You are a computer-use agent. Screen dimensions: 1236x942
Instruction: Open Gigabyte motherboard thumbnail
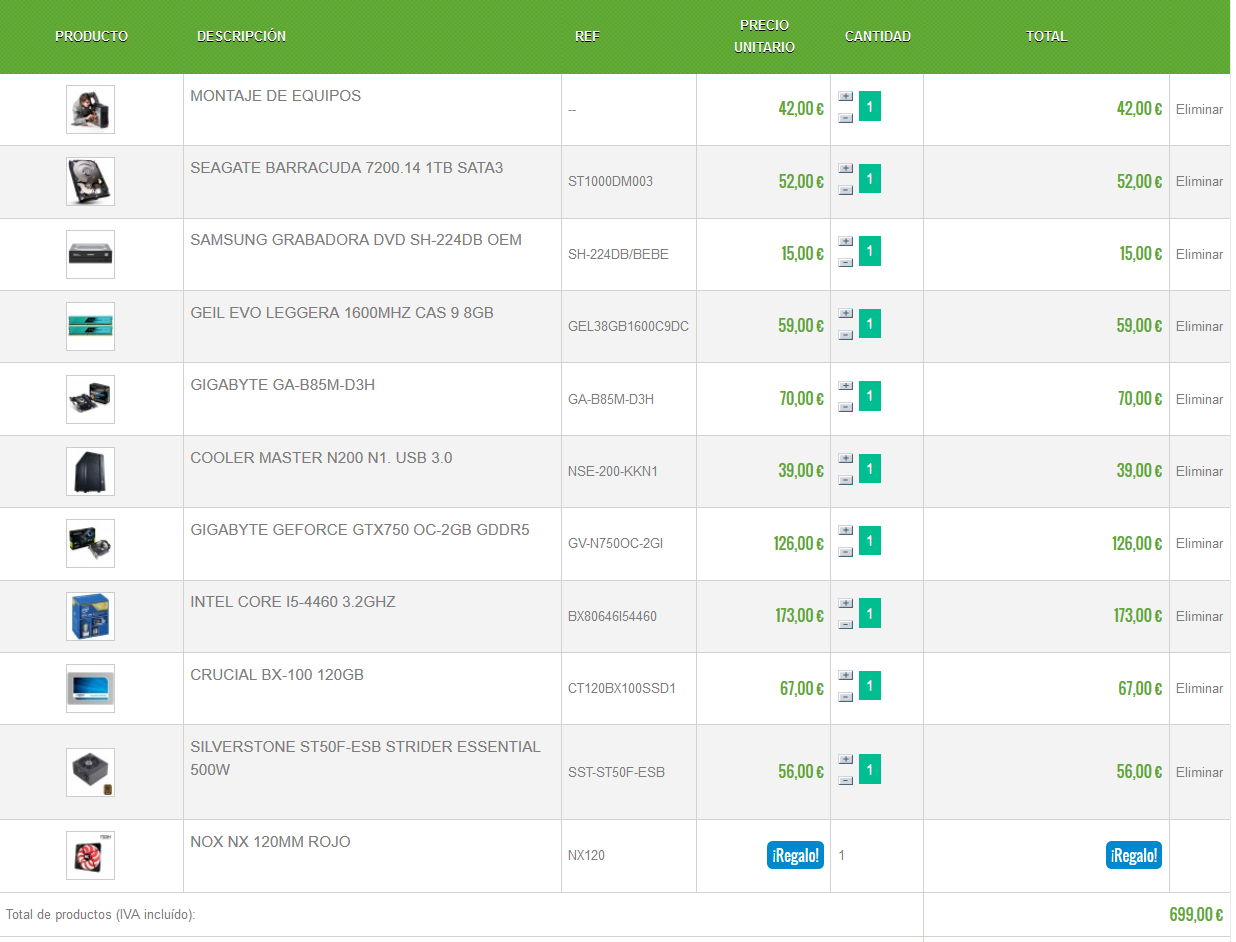90,399
